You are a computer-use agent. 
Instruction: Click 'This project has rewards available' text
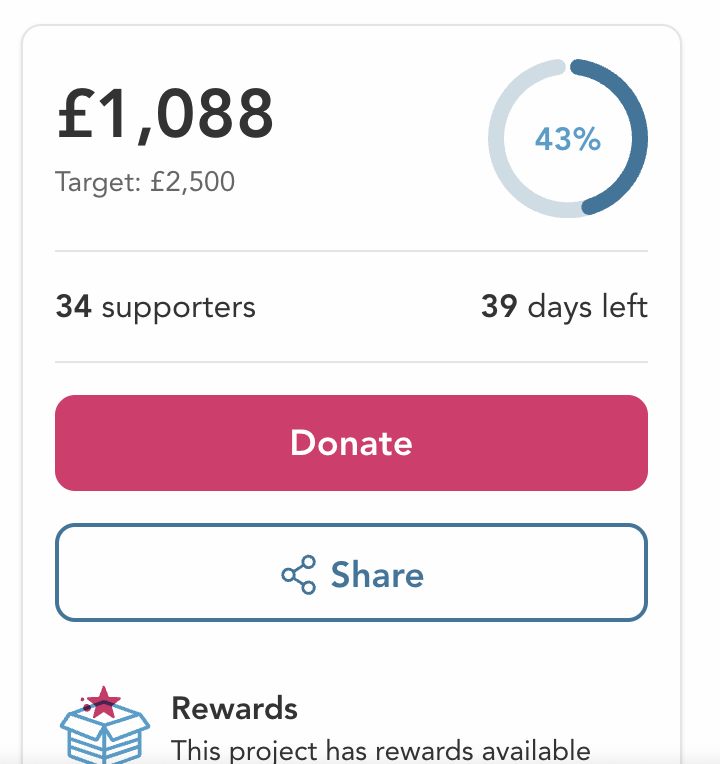pos(380,750)
